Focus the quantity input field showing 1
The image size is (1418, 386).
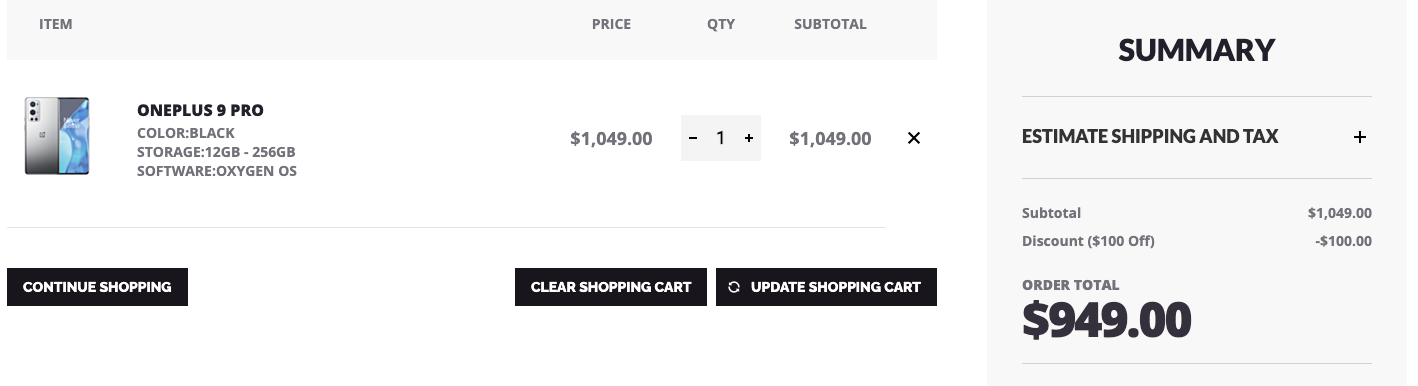point(720,138)
